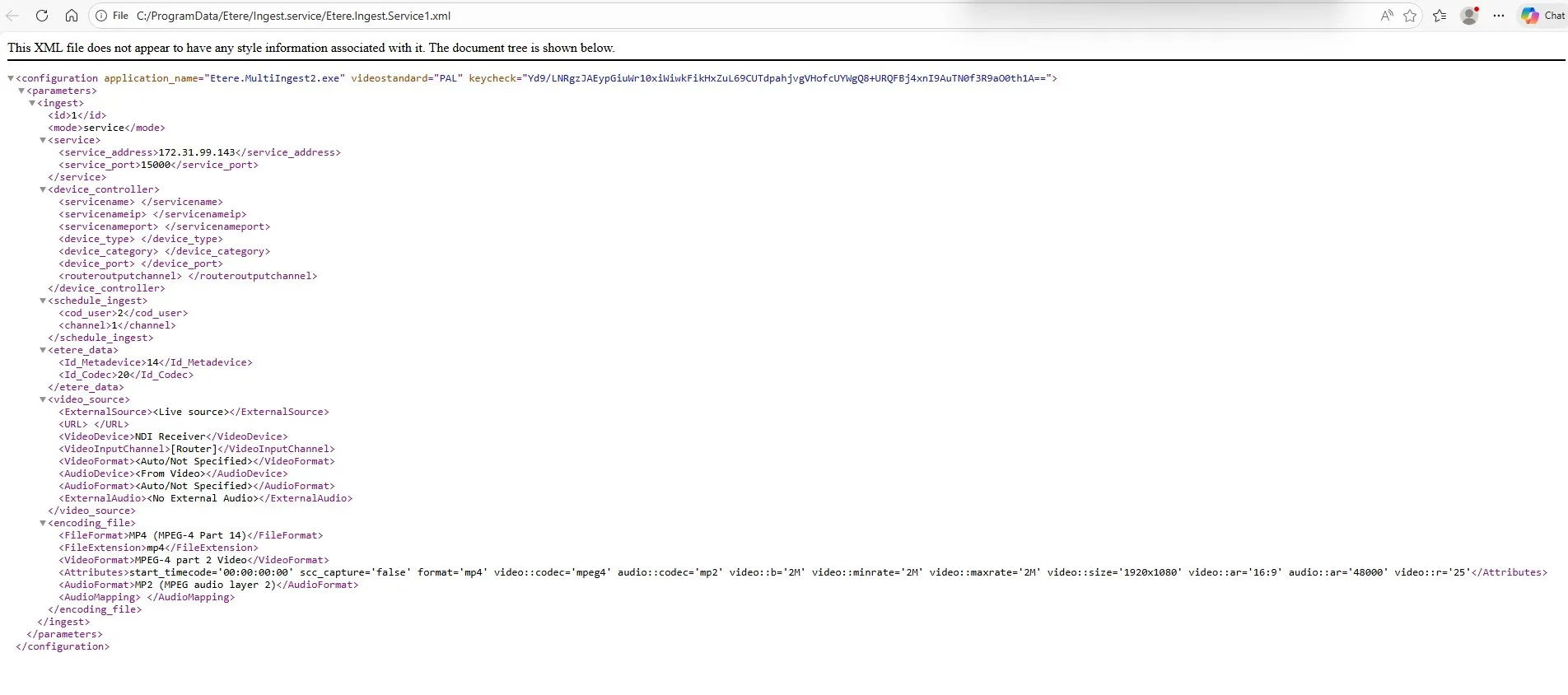
Task: Collapse the encoding_file node
Action: click(x=43, y=523)
